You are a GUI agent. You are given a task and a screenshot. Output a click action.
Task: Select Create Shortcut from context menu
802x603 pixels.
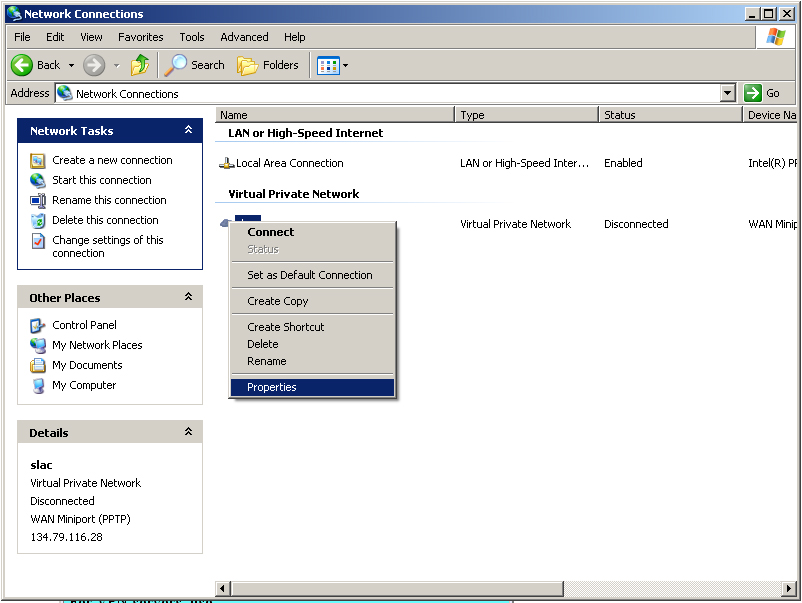click(x=313, y=327)
